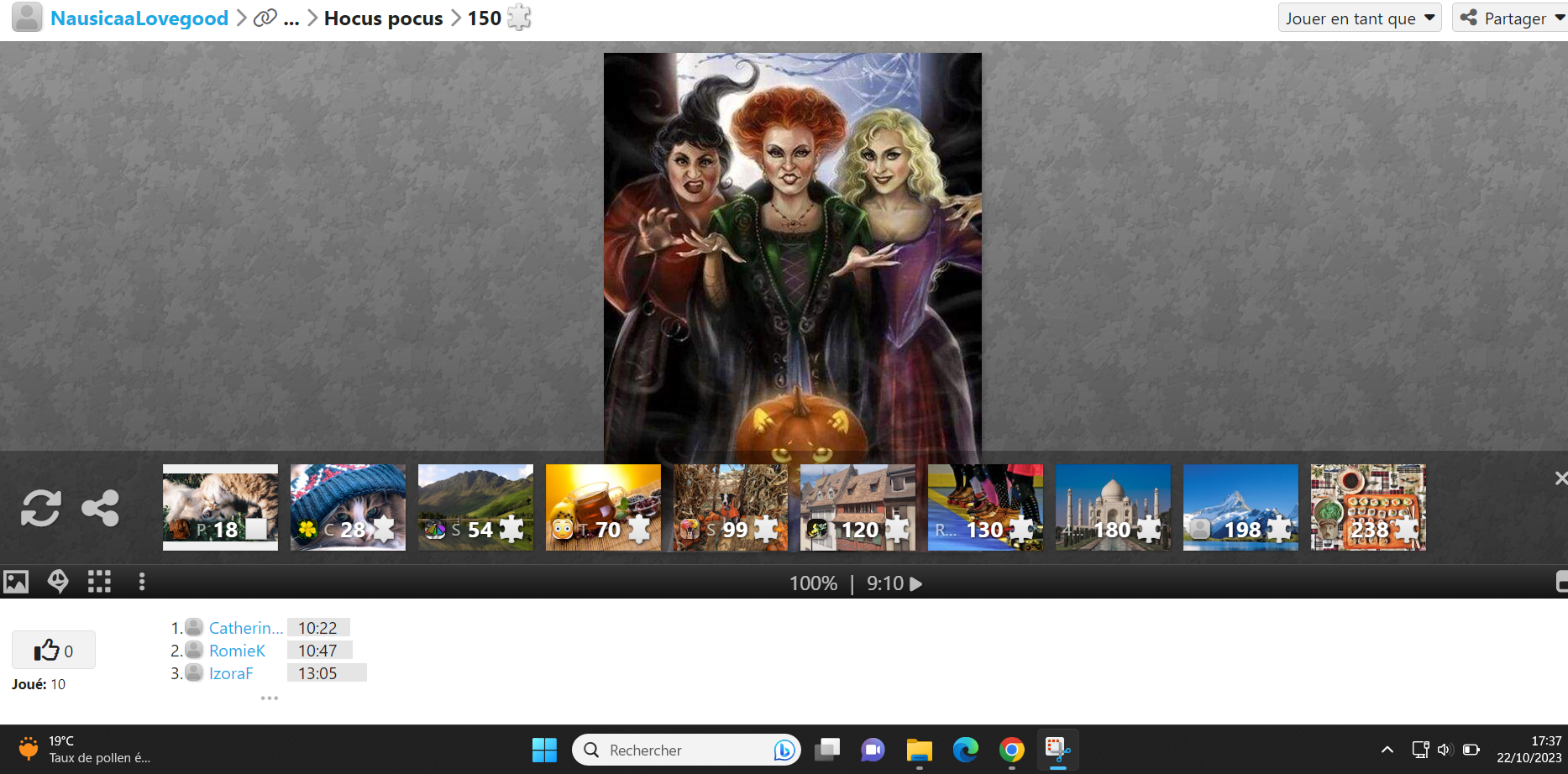Select the 180-piece Taj Mahal puzzle

click(1113, 508)
